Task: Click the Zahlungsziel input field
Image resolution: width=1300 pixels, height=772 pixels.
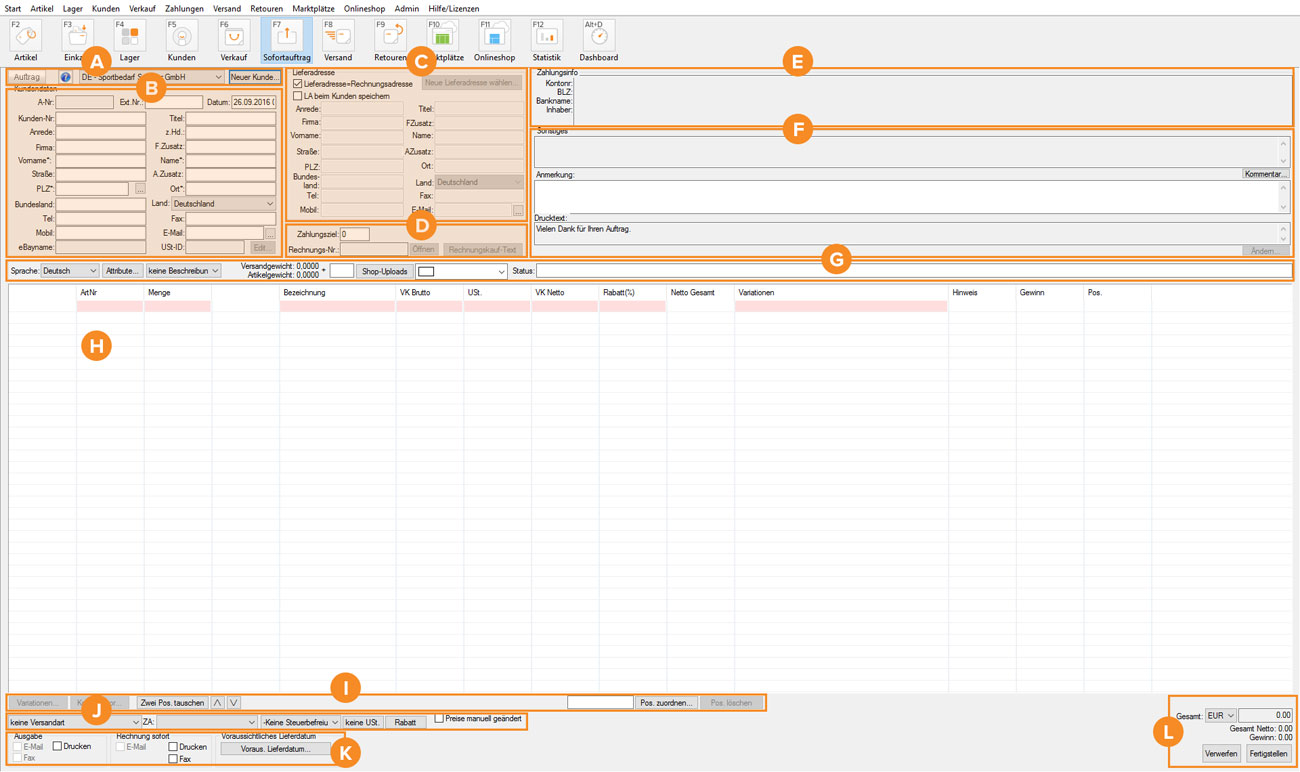Action: pos(355,234)
